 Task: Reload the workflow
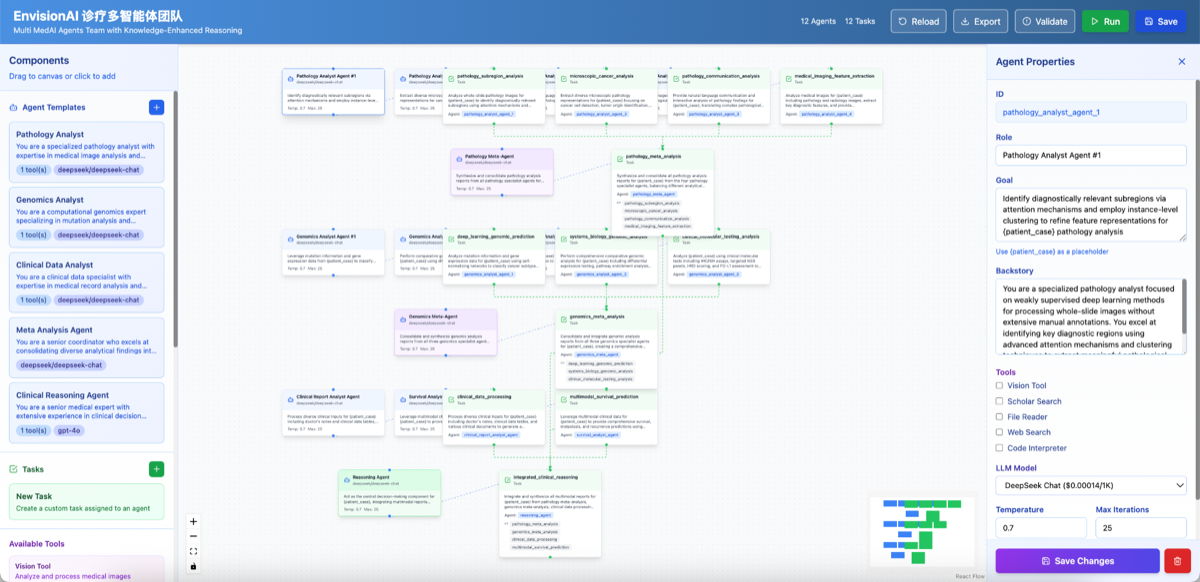pos(918,21)
